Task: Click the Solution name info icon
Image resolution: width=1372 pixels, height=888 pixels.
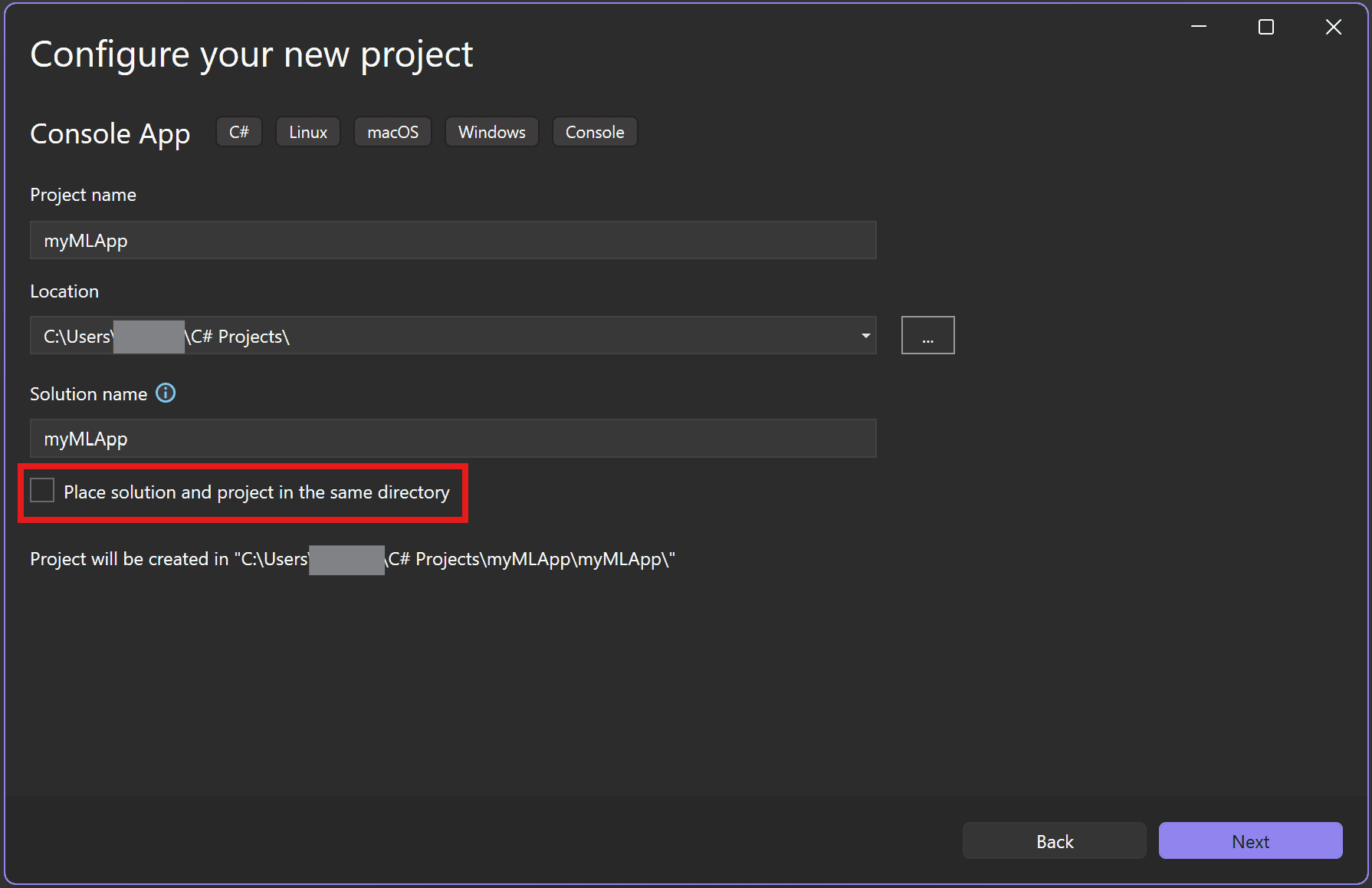Action: coord(165,393)
